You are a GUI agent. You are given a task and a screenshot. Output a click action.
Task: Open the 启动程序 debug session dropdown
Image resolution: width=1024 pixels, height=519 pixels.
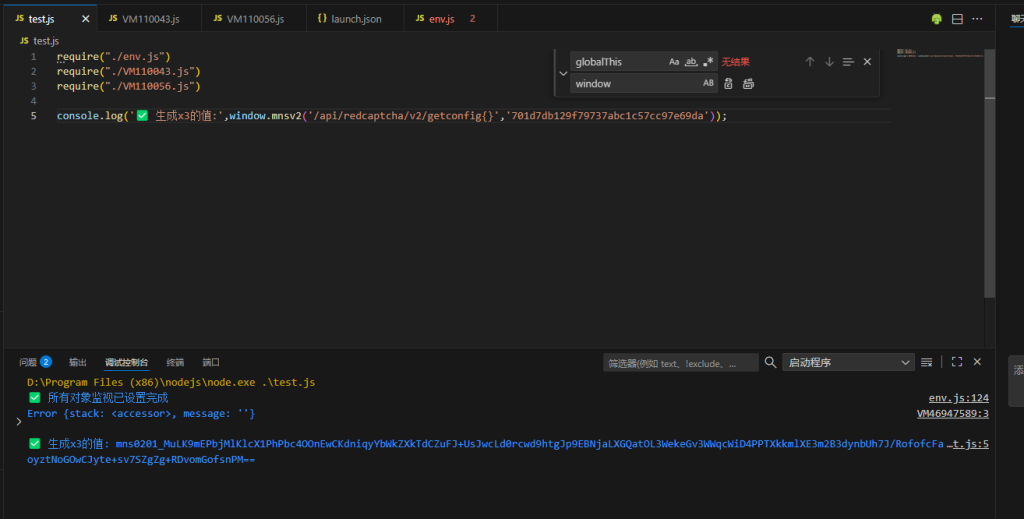[x=848, y=362]
